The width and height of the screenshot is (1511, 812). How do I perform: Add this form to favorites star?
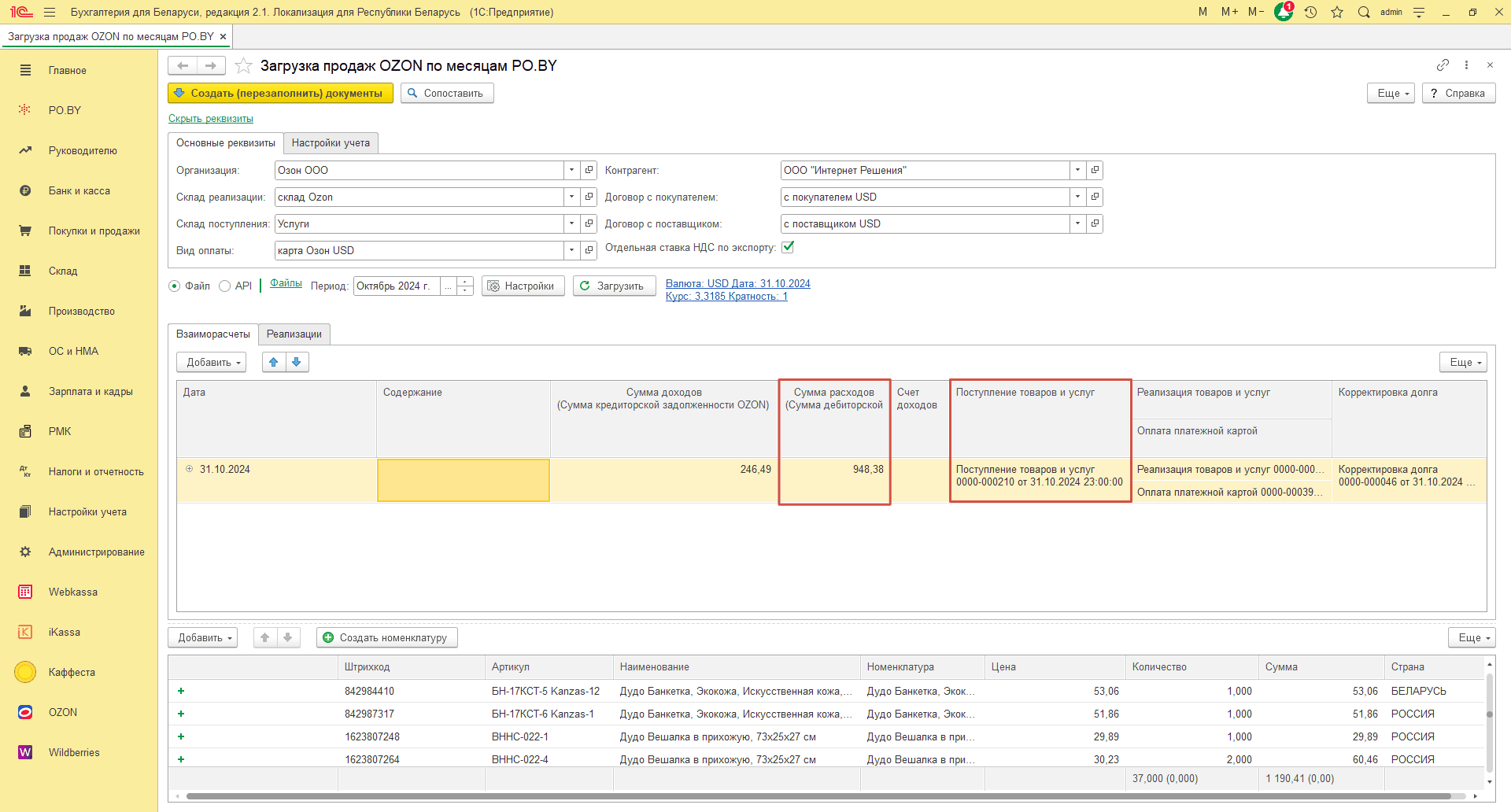click(x=243, y=65)
